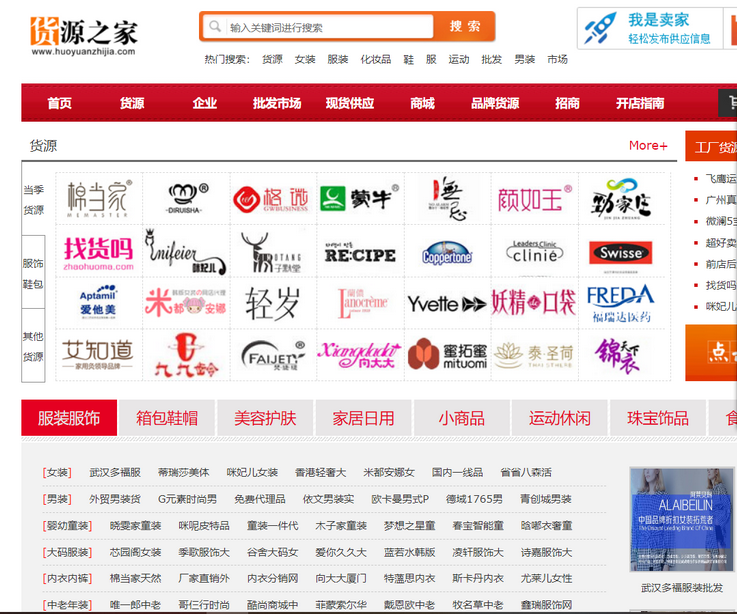Open the 蜜拓蜜 mituomi brand logo
The image size is (737, 614).
[447, 355]
